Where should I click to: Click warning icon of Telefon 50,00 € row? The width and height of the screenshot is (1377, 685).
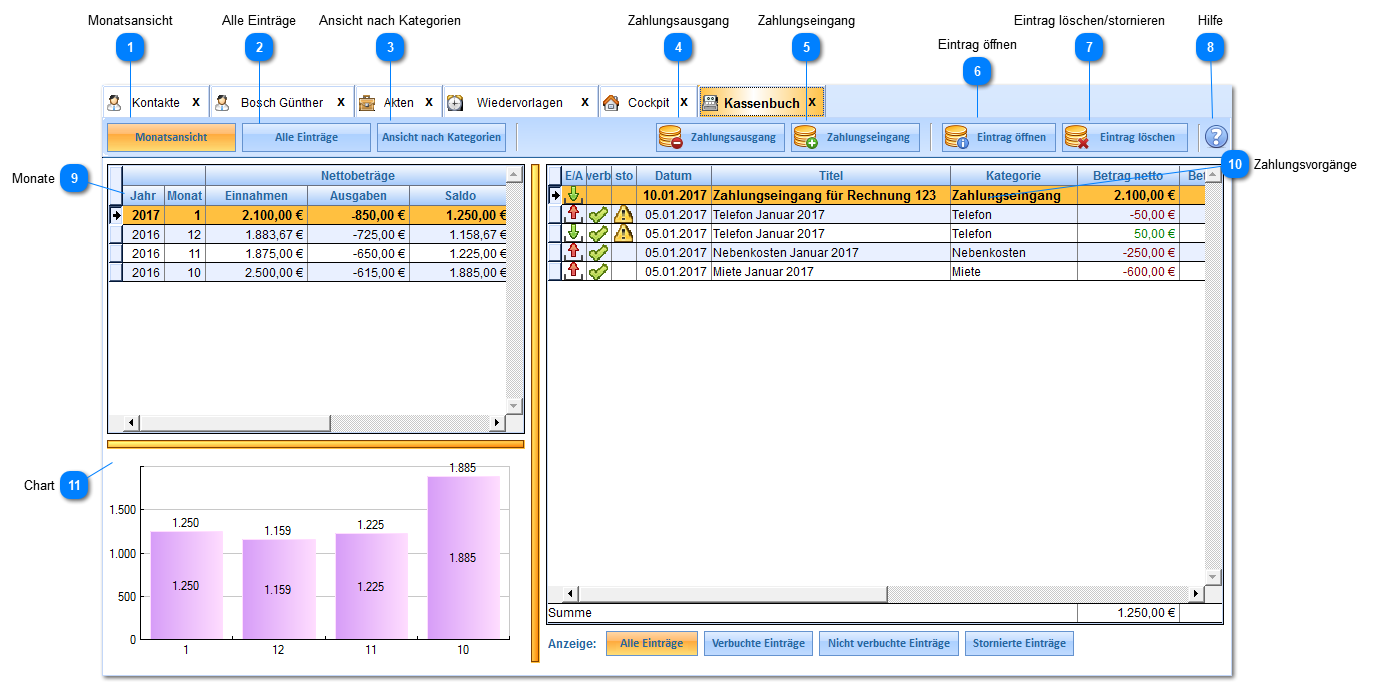tap(624, 233)
